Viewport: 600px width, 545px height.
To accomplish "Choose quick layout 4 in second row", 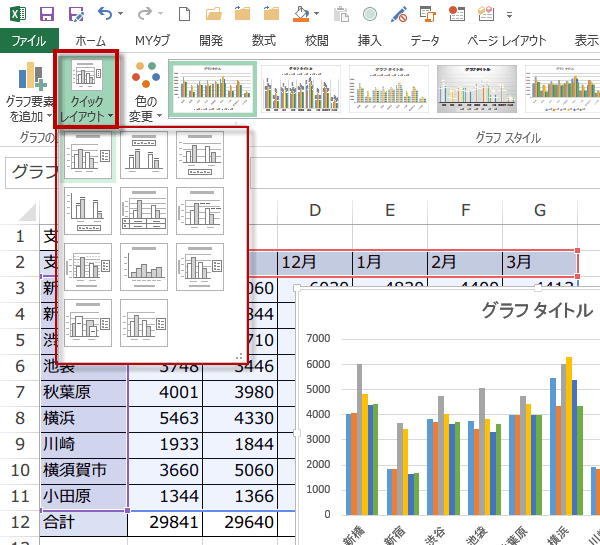I will [88, 211].
